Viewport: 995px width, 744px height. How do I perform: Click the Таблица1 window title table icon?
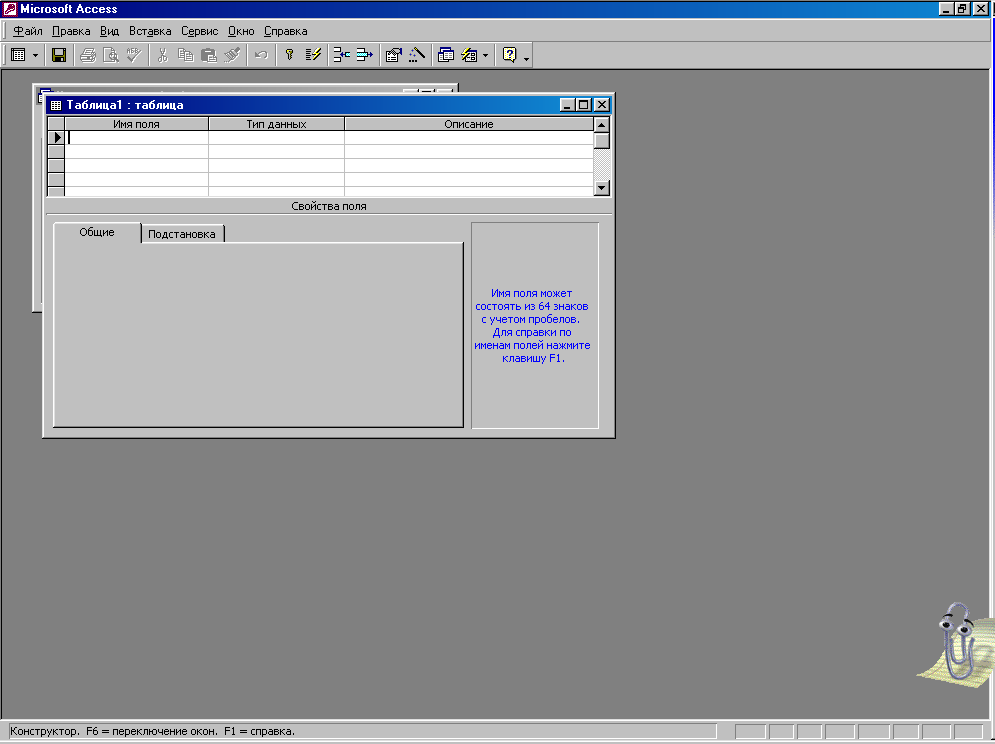56,105
